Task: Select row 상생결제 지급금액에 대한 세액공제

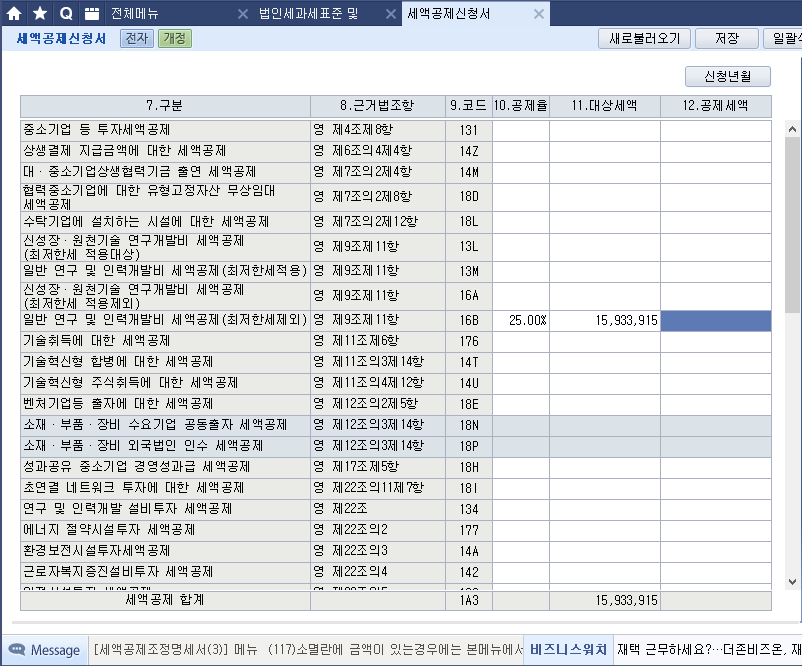Action: tap(395, 151)
